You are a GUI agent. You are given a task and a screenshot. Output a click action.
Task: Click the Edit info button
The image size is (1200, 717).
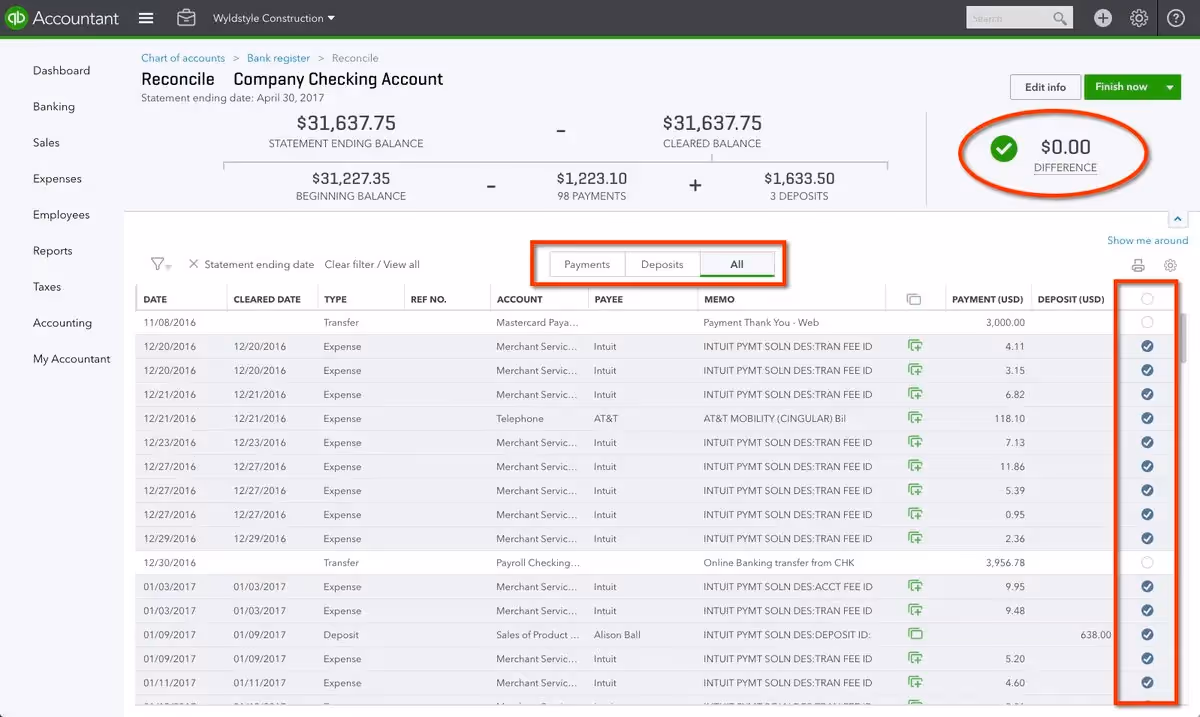coord(1044,87)
